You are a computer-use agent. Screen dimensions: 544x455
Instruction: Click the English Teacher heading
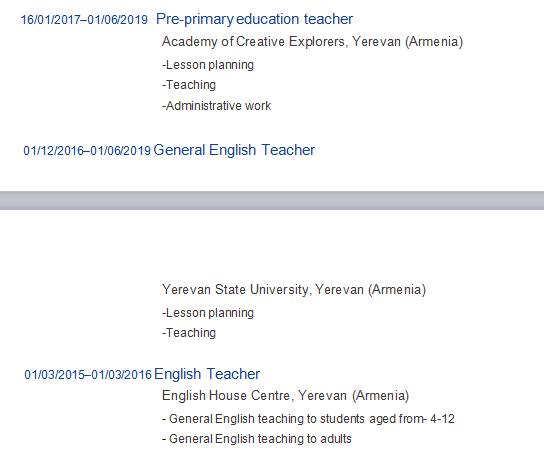(x=207, y=374)
